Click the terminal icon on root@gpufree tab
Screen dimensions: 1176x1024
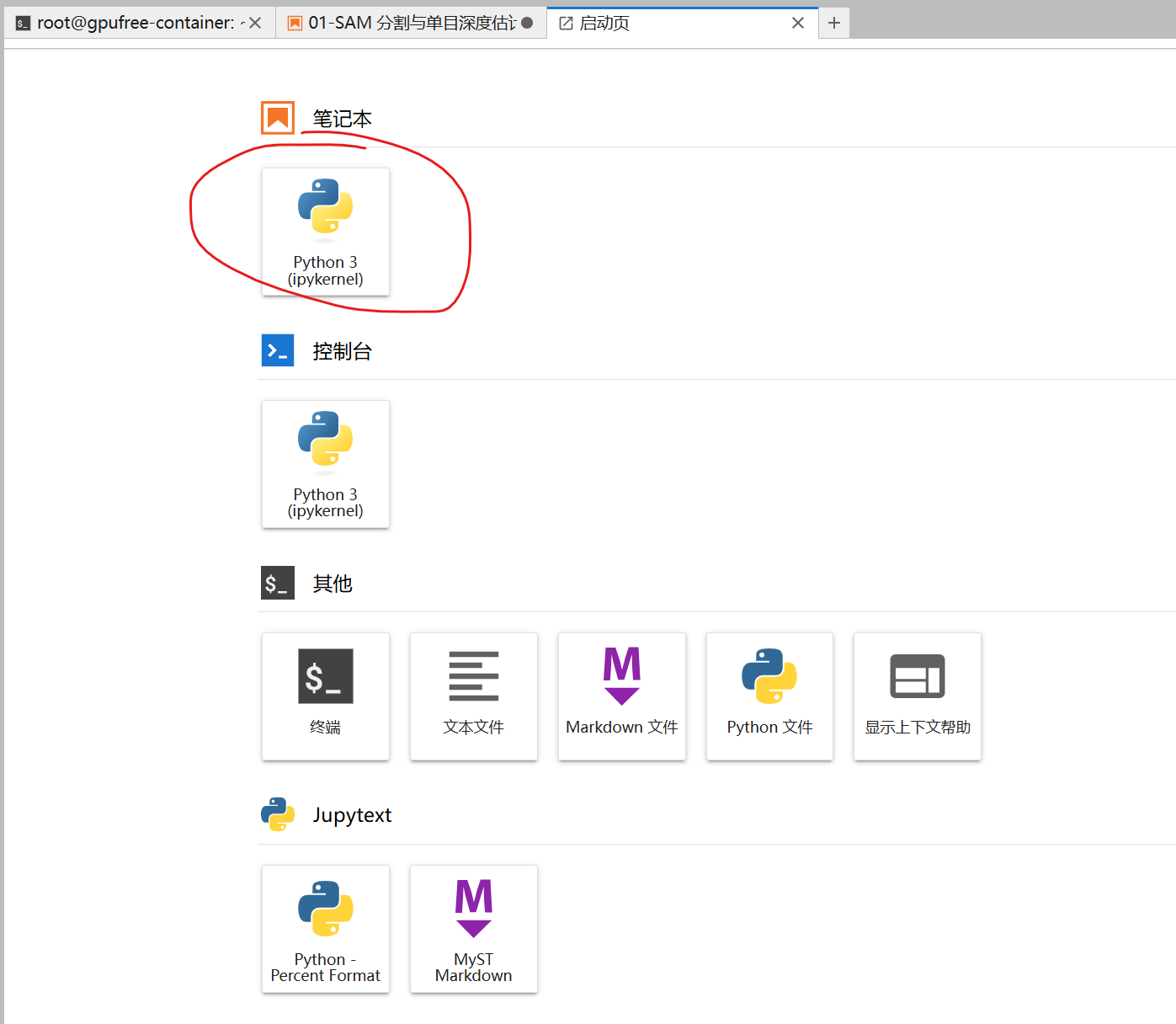coord(23,24)
